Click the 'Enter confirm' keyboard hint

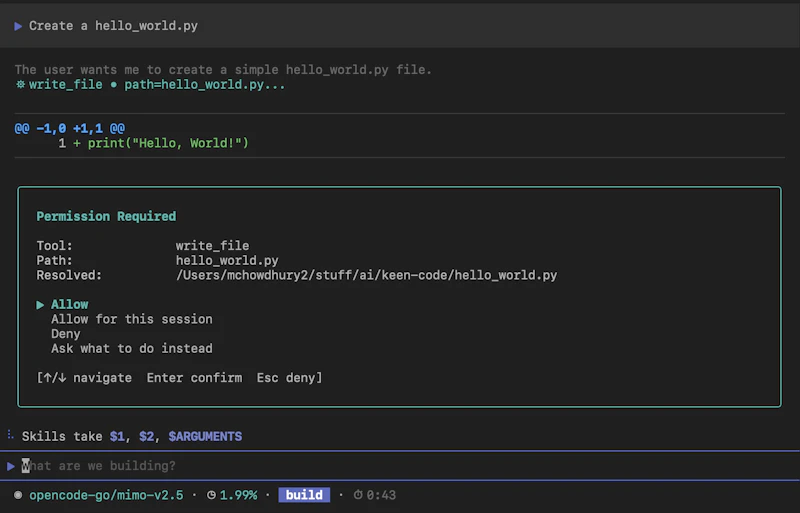coord(194,378)
